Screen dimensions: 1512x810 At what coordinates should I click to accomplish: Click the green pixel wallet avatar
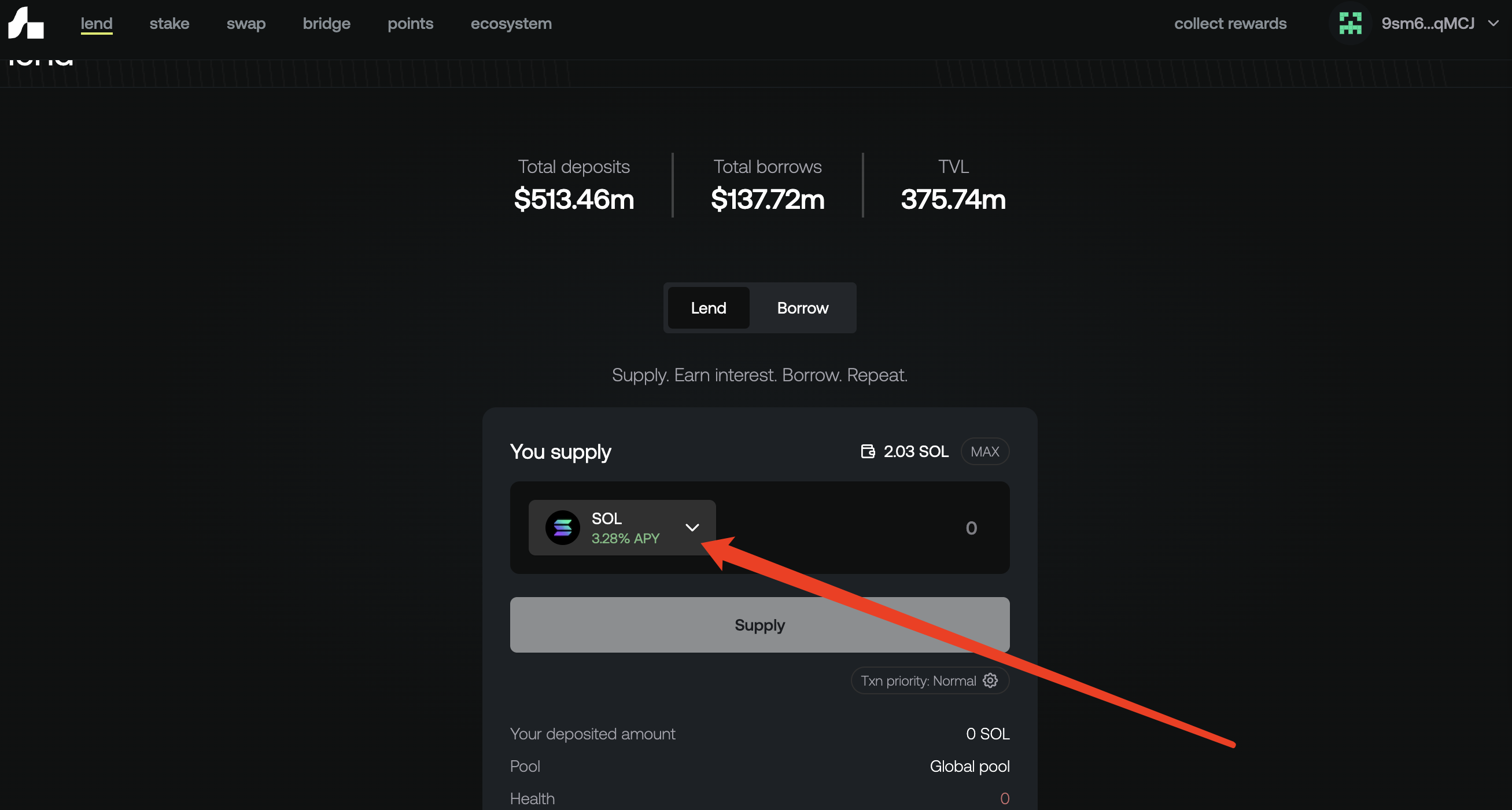pyautogui.click(x=1349, y=24)
